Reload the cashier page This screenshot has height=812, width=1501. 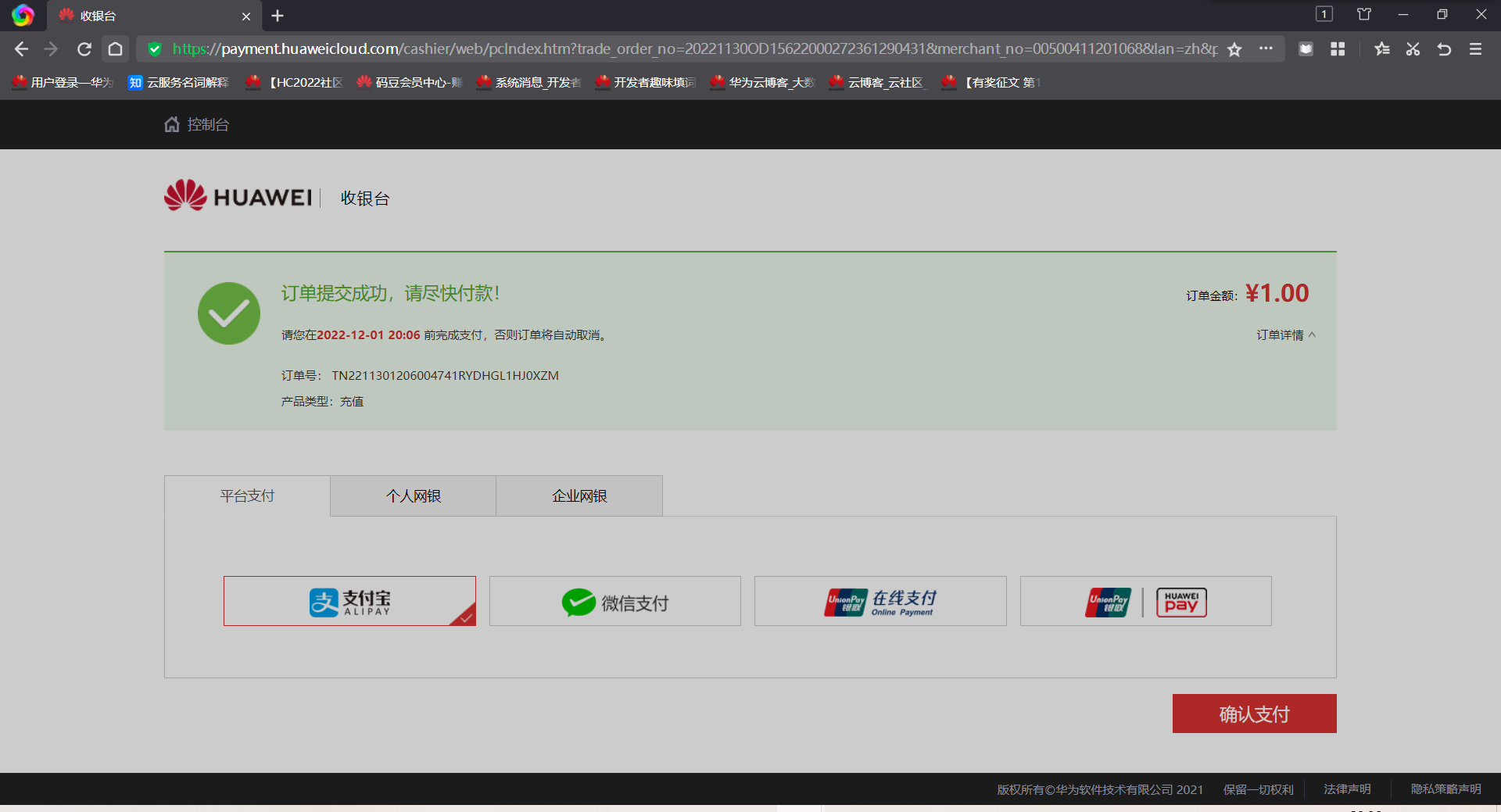pyautogui.click(x=84, y=49)
